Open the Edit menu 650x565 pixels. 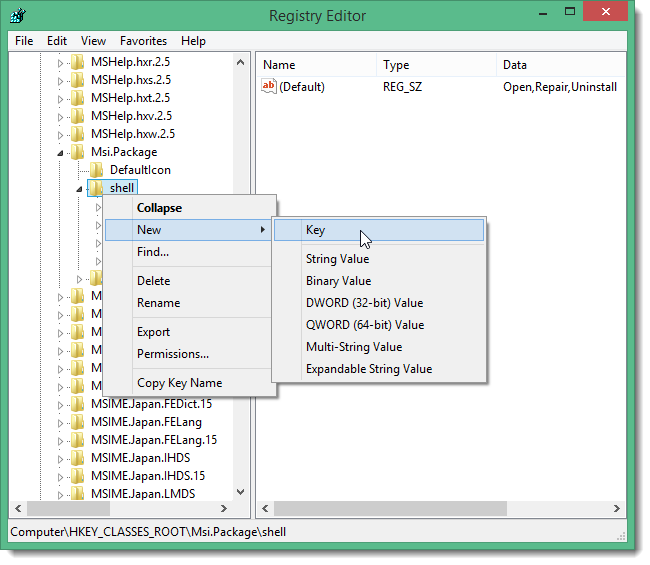(x=57, y=41)
